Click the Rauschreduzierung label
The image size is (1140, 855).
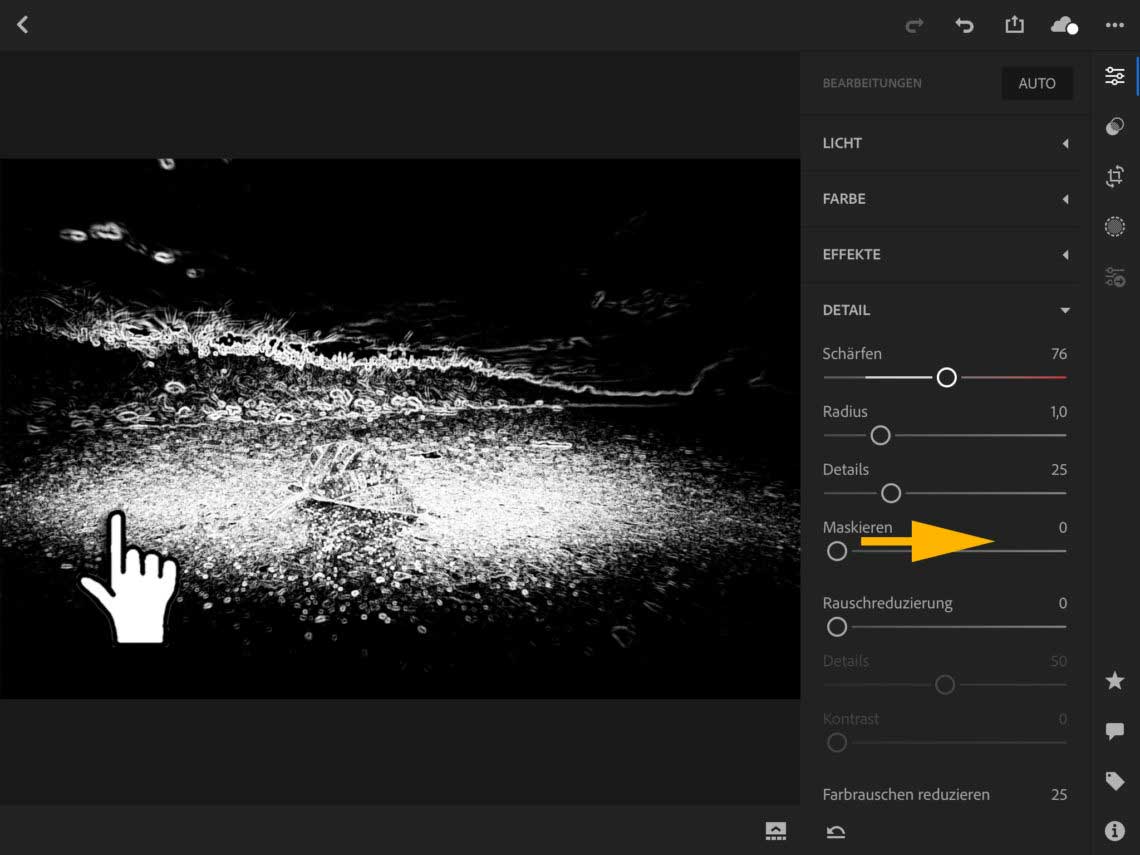tap(887, 603)
